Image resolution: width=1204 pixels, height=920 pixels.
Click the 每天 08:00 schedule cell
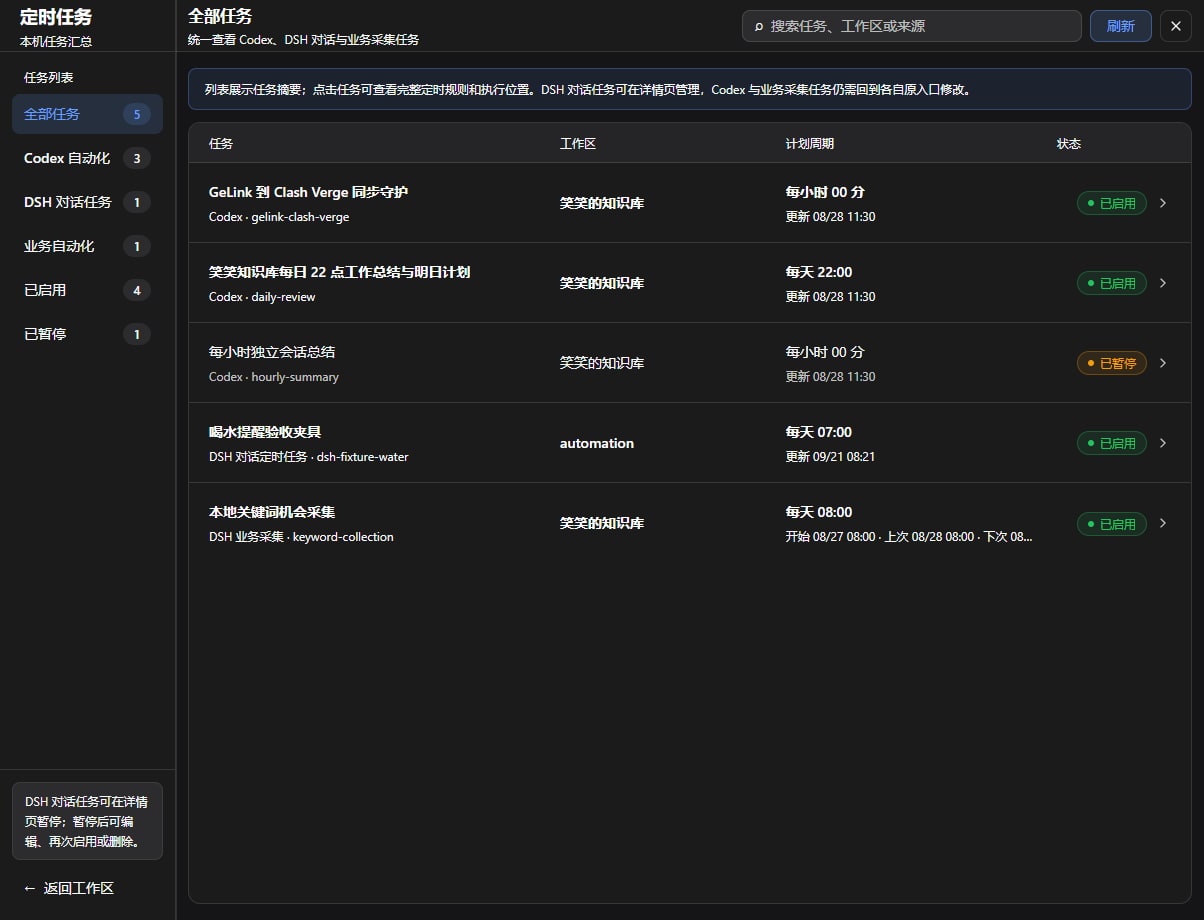(x=819, y=512)
